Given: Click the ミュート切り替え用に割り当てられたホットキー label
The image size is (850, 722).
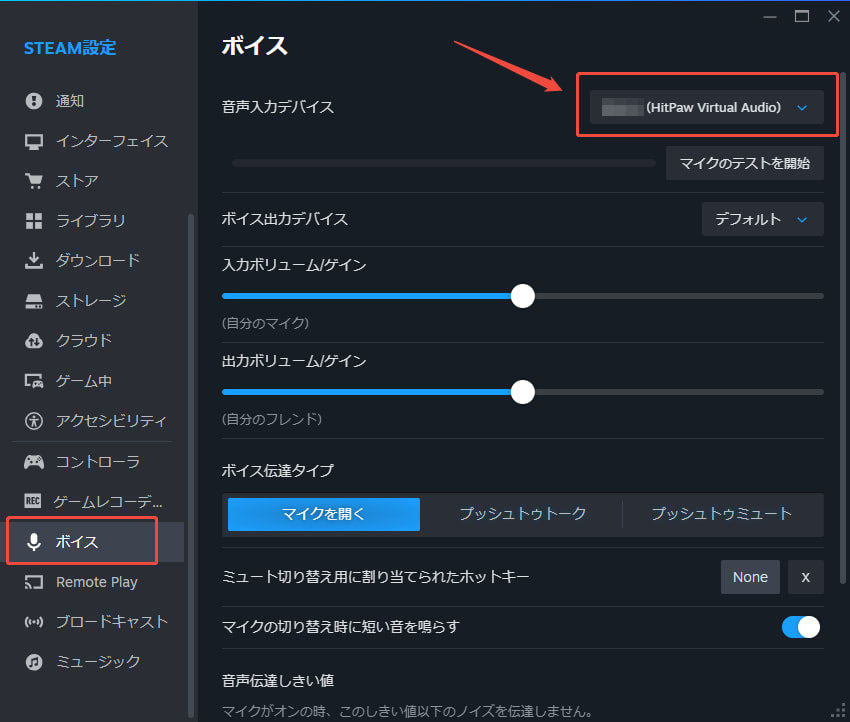Looking at the screenshot, I should [375, 577].
